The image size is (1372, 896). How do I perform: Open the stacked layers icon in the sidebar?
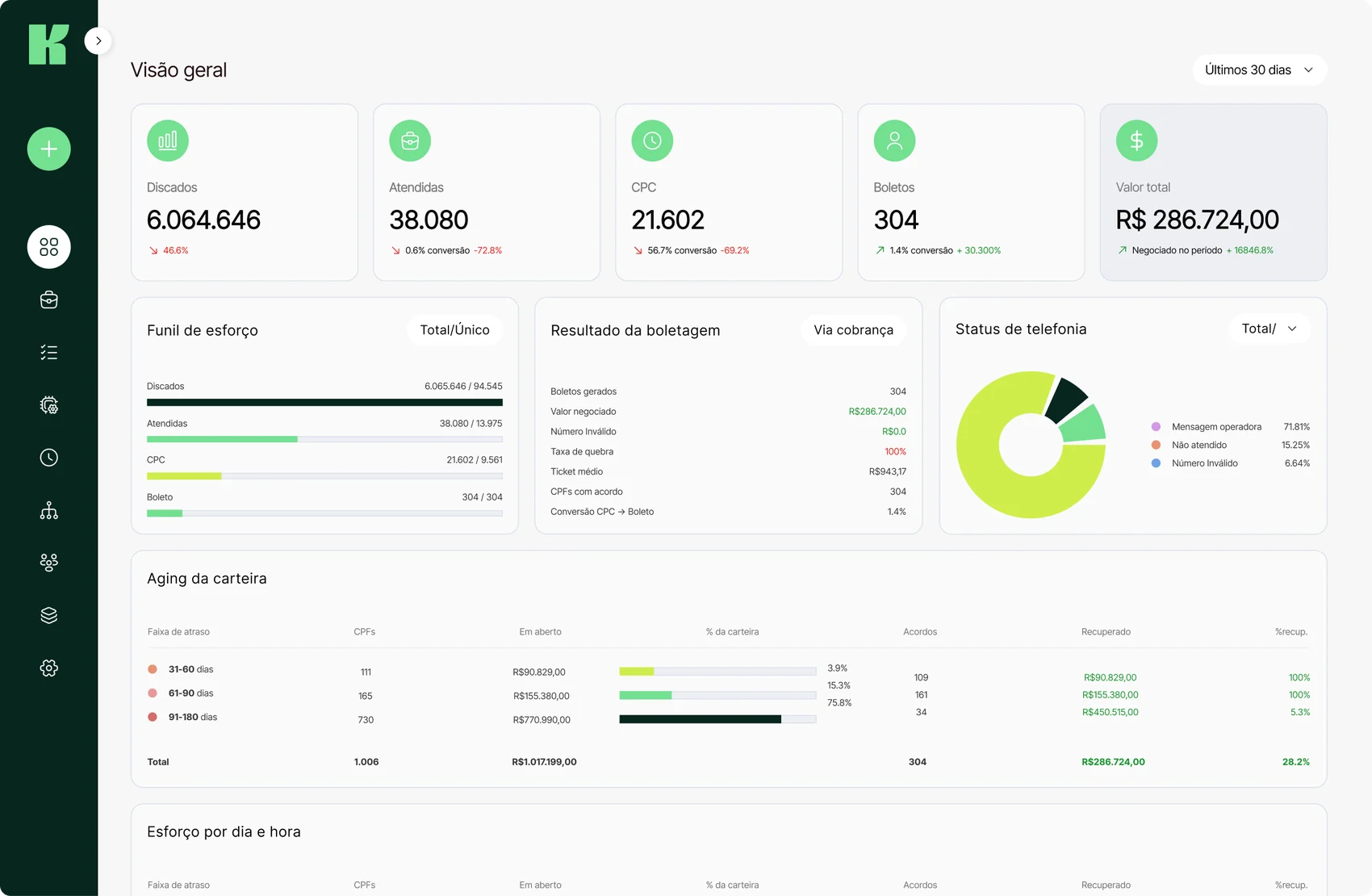[49, 615]
